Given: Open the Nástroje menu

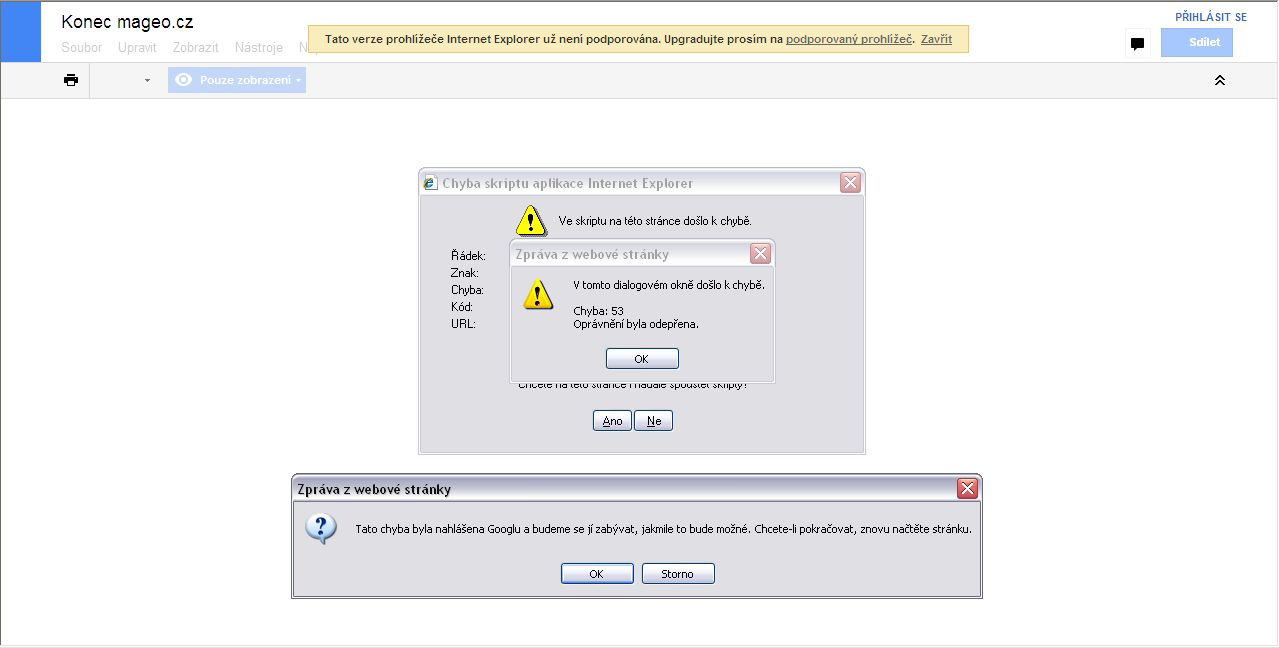Looking at the screenshot, I should click(x=259, y=47).
